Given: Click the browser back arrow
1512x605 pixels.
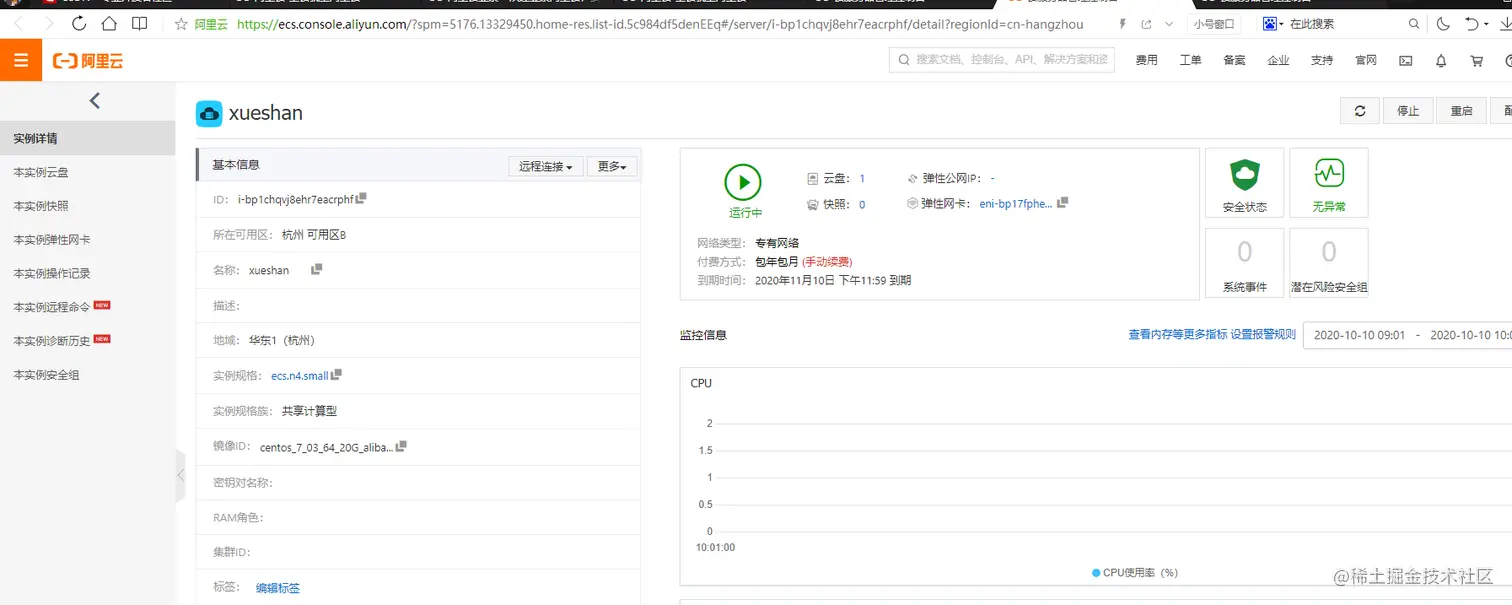Looking at the screenshot, I should (18, 23).
